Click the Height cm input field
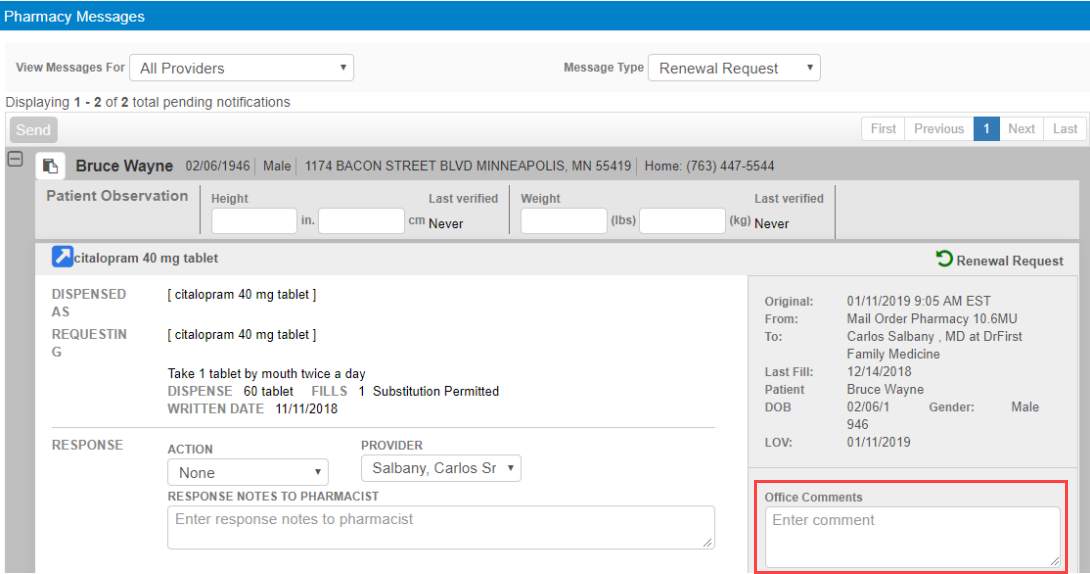Screen dimensions: 1090x574 click(x=361, y=221)
